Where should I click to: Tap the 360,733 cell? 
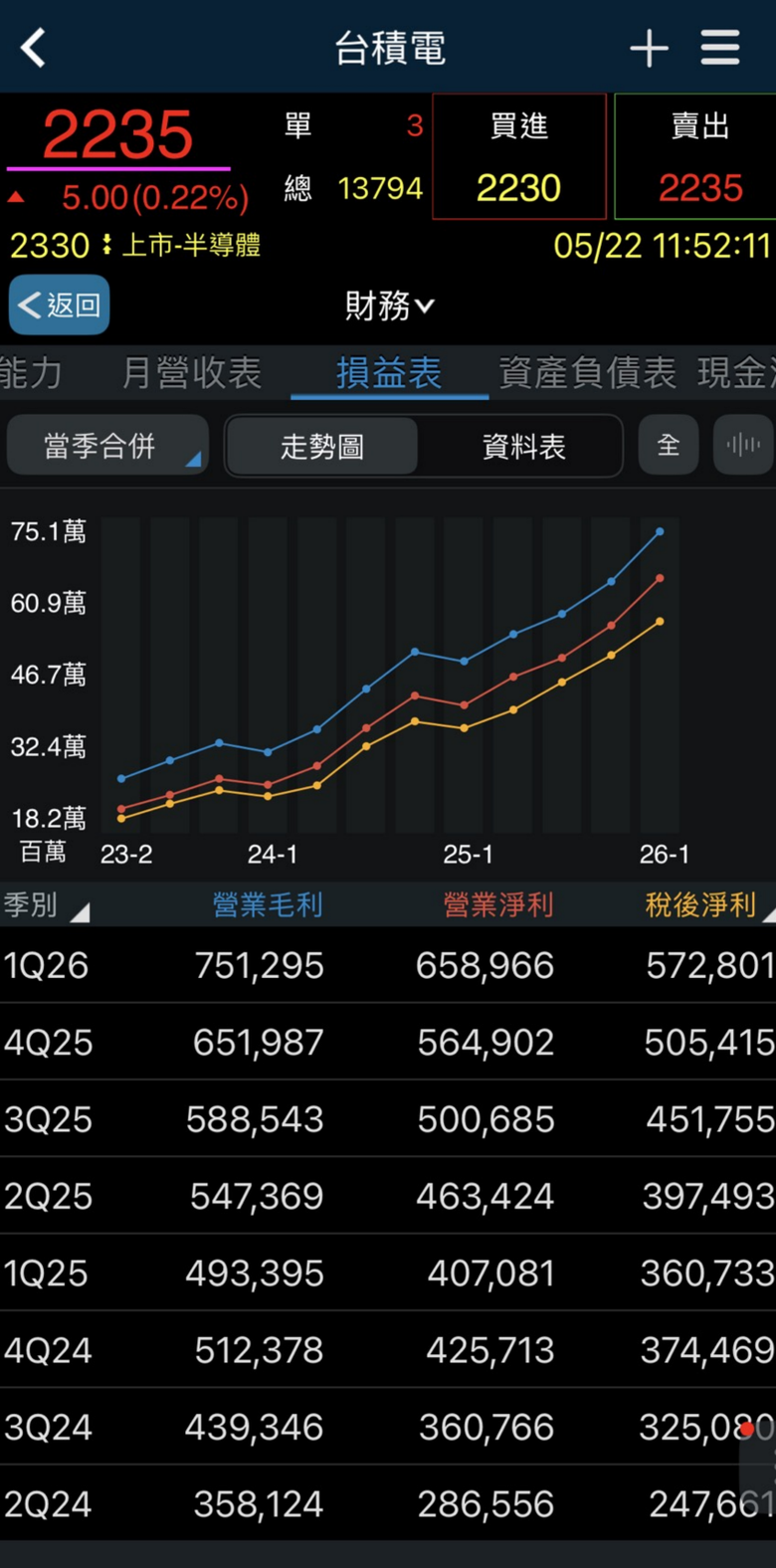coord(708,1274)
